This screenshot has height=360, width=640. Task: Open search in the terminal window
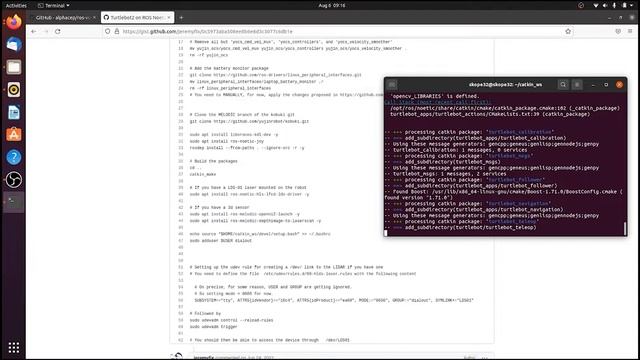[x=563, y=84]
